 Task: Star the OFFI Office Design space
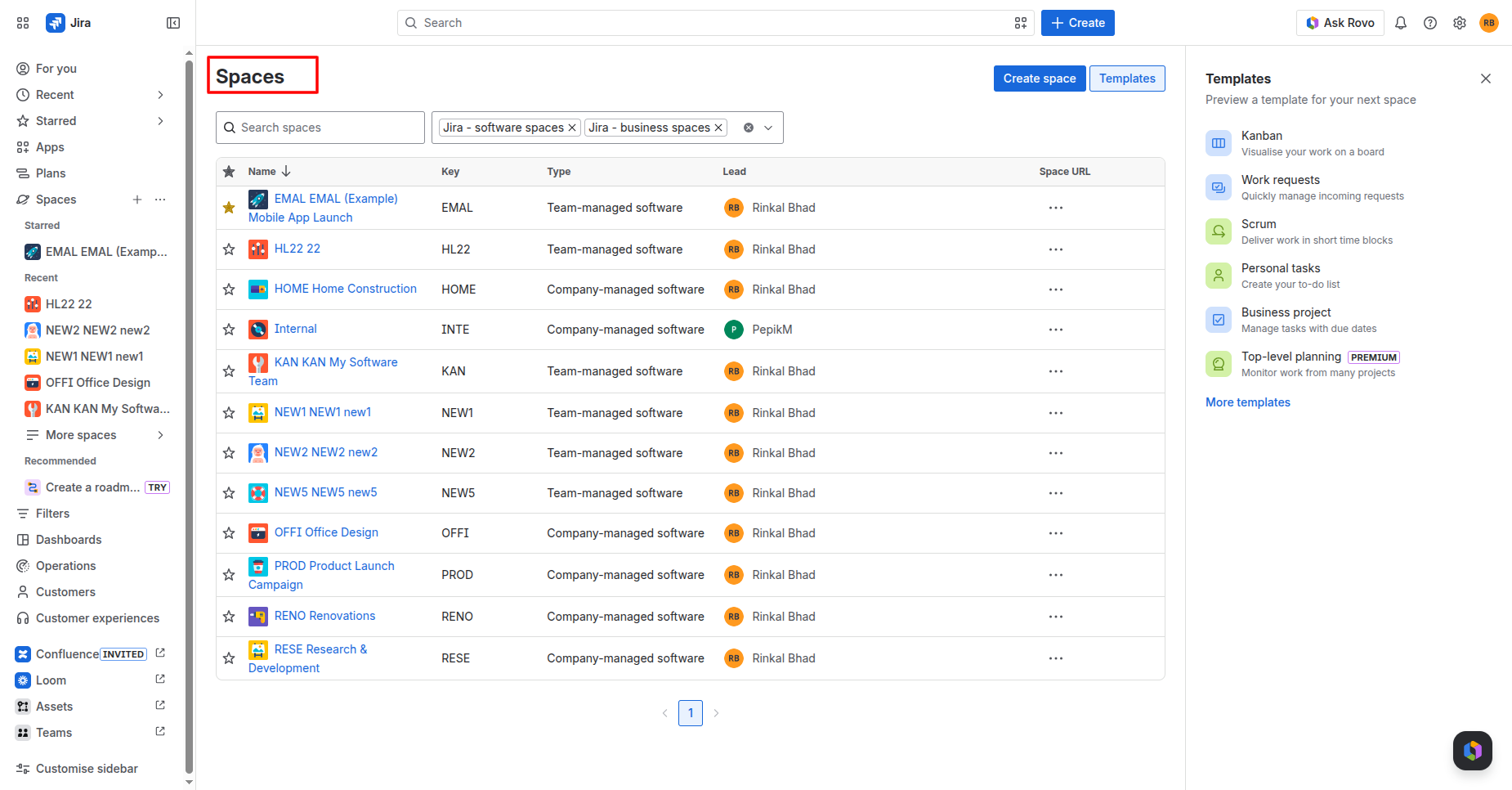pyautogui.click(x=229, y=533)
